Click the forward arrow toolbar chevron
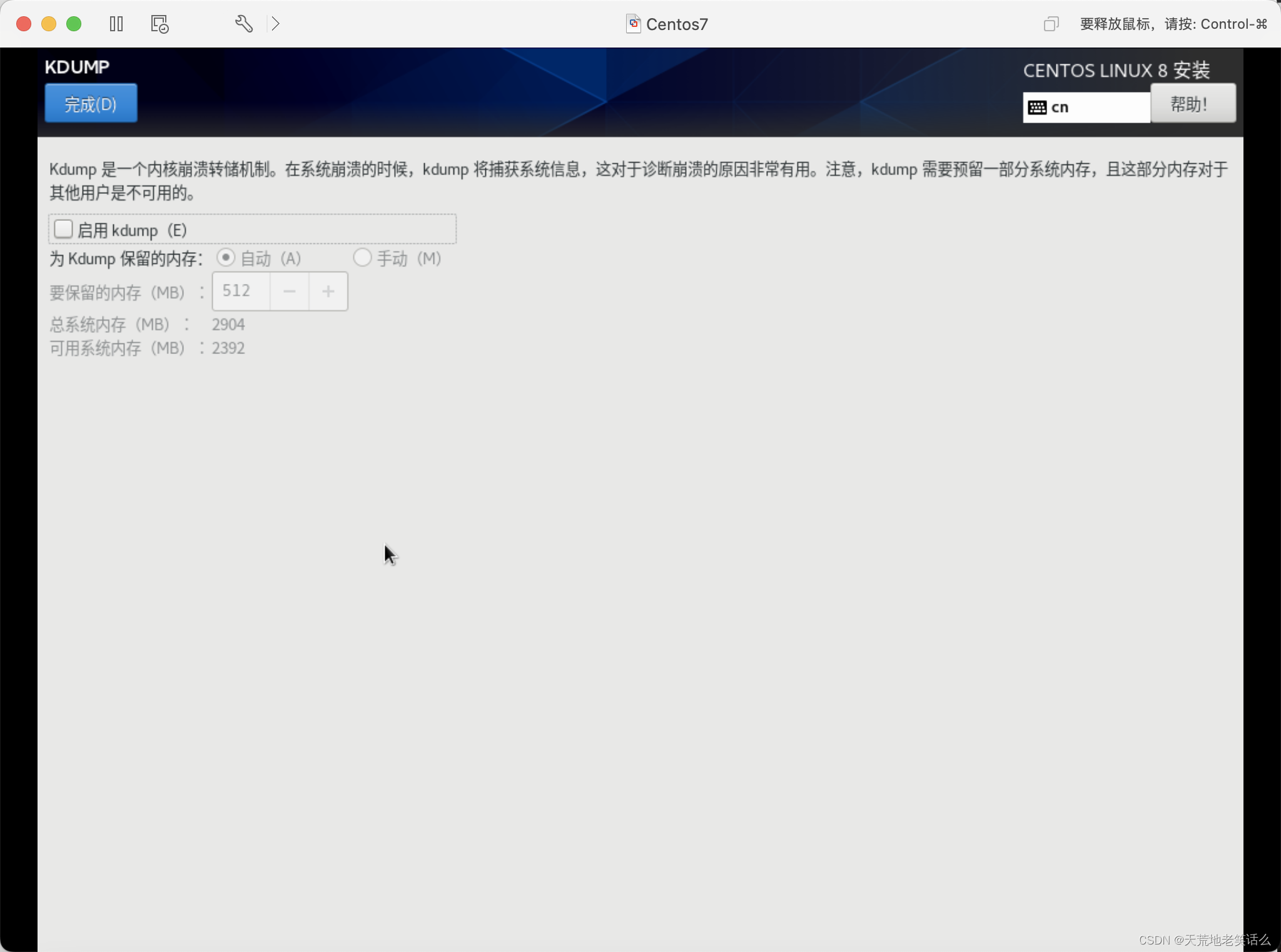Image resolution: width=1281 pixels, height=952 pixels. pyautogui.click(x=276, y=24)
